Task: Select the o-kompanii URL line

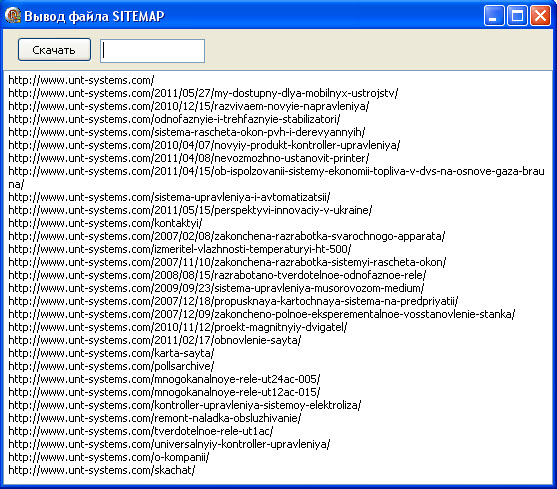Action: [x=109, y=457]
